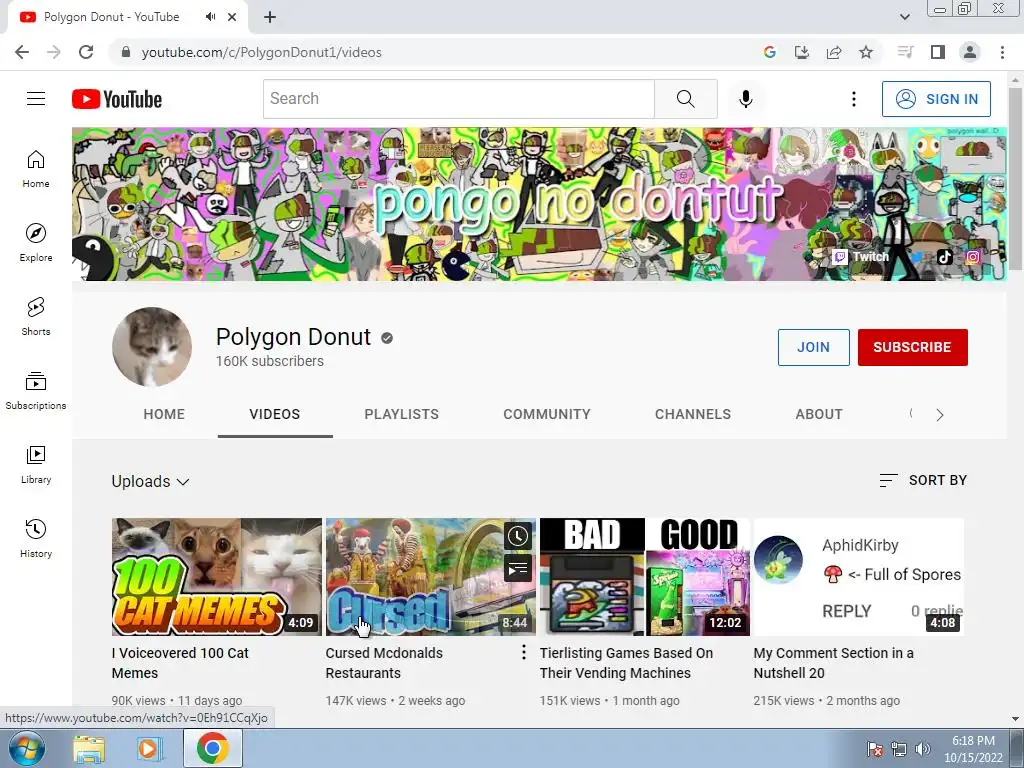Reload the page

coord(86,52)
